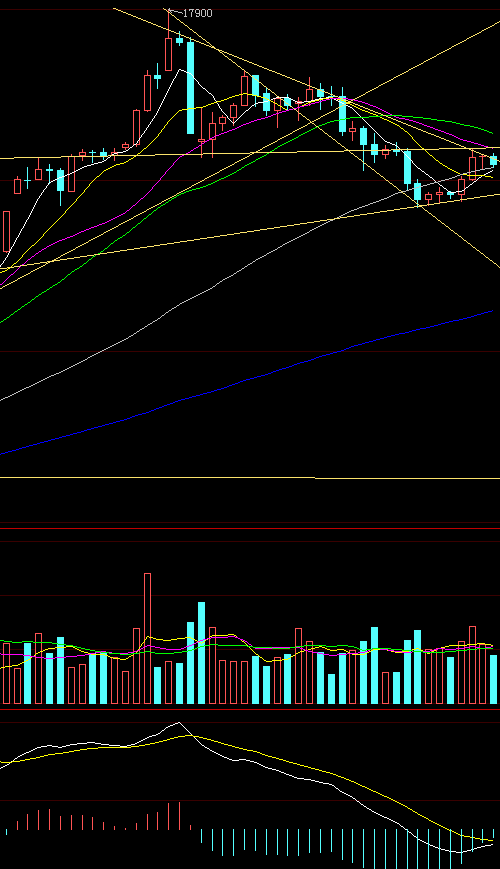Select the last cyan candle at the chart's right edge

tap(493, 160)
